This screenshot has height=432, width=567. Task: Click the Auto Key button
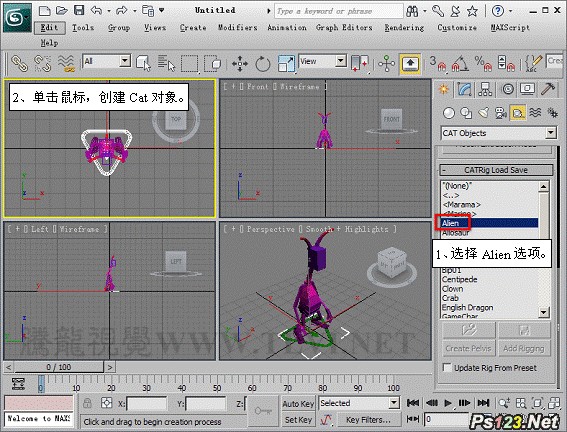[x=298, y=403]
